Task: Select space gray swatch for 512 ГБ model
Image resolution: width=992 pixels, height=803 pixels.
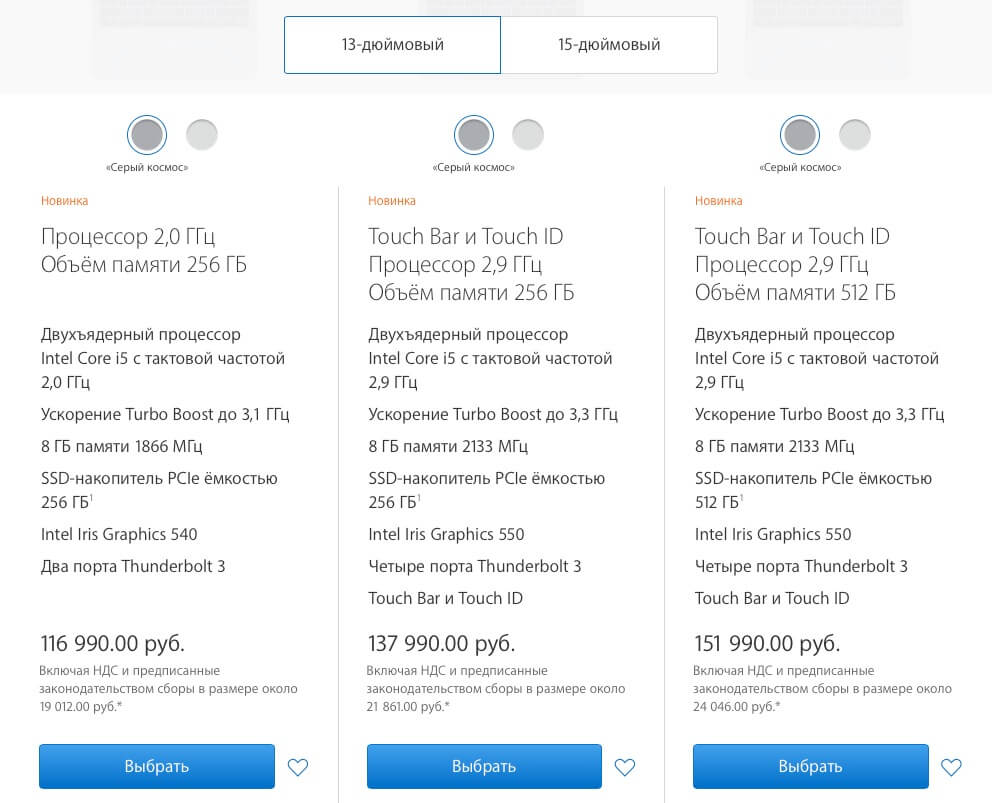Action: tap(800, 135)
